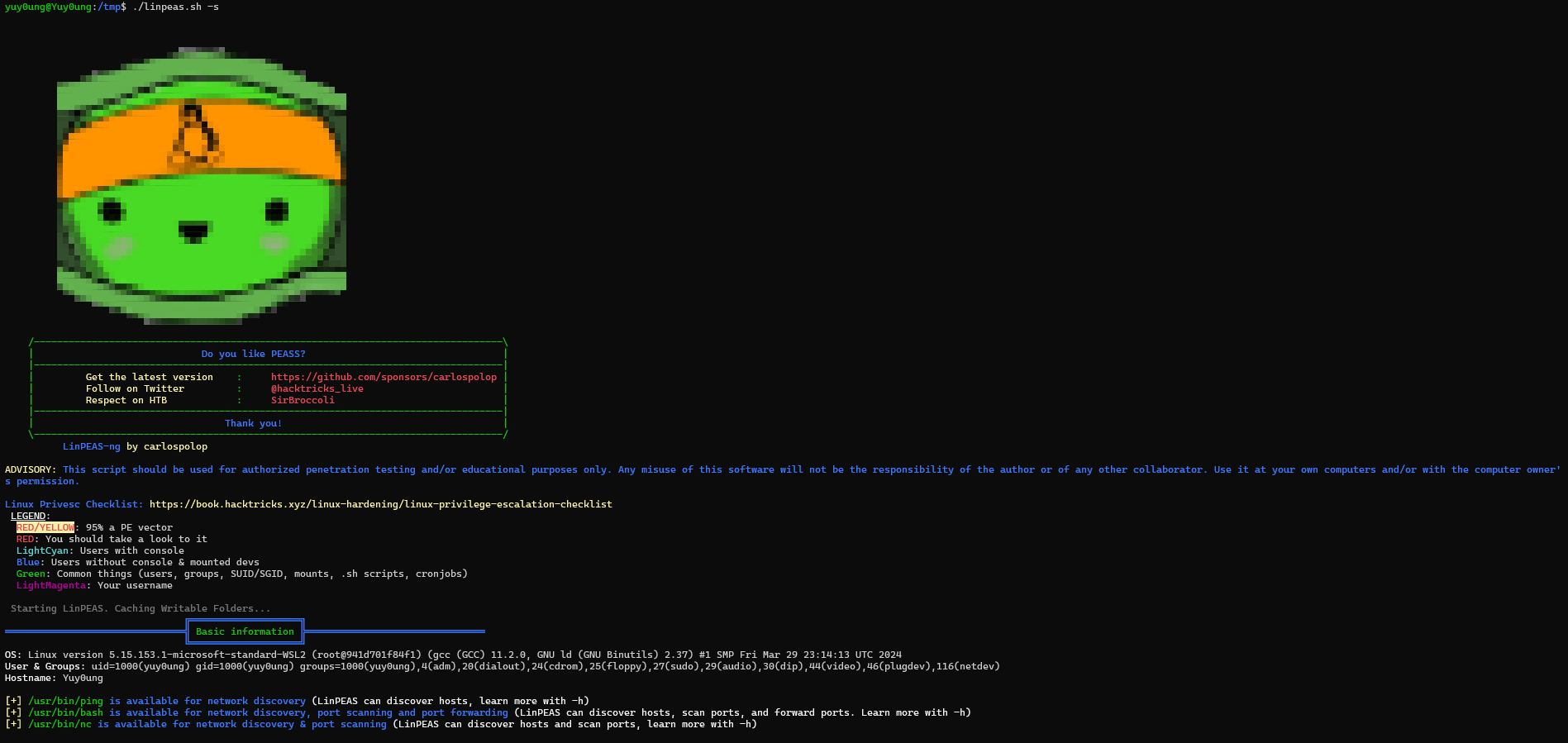Open the hacktricks privilege escalation checklist URL
This screenshot has height=743, width=1568.
[380, 504]
